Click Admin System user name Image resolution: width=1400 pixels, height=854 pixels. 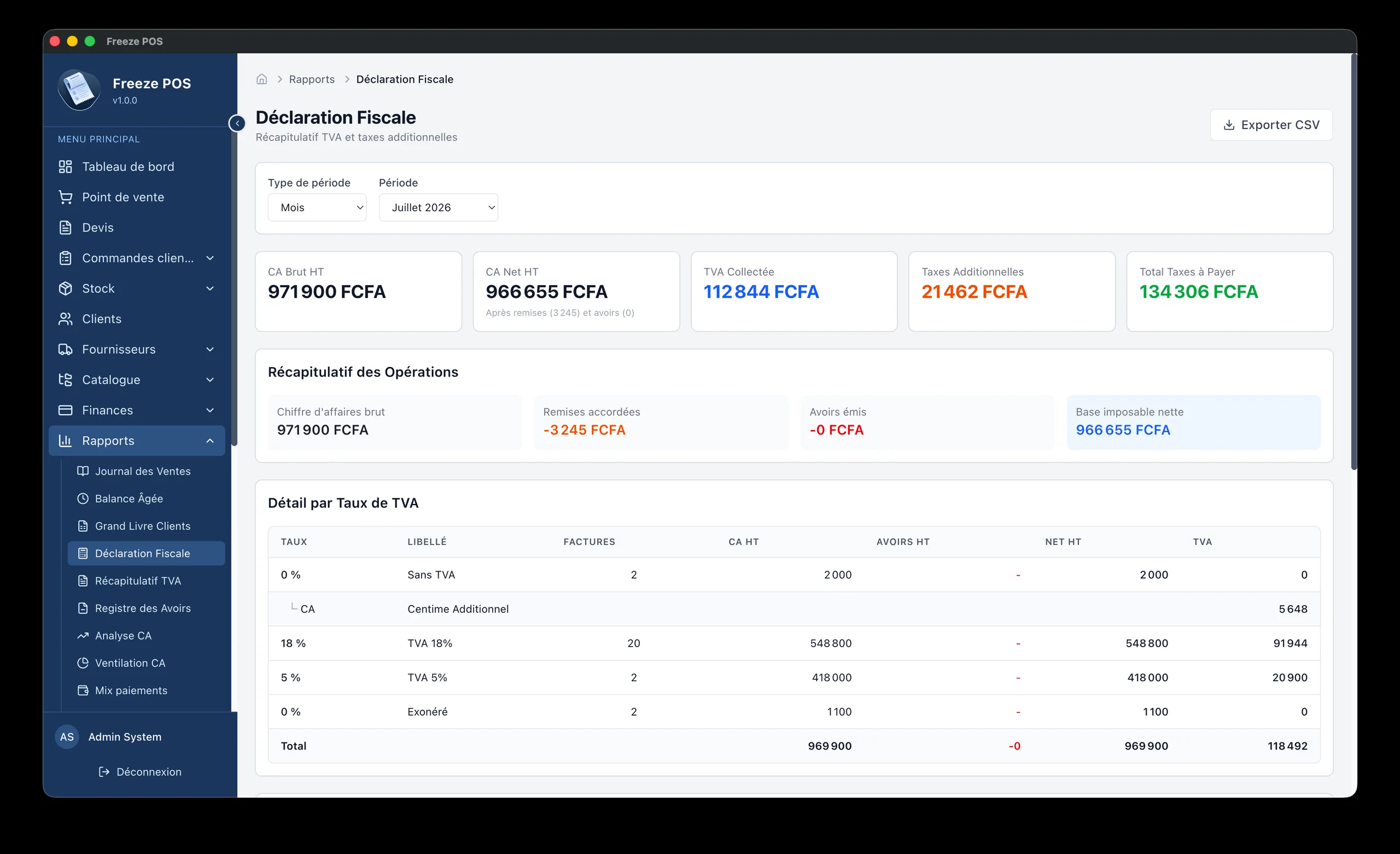click(x=125, y=736)
